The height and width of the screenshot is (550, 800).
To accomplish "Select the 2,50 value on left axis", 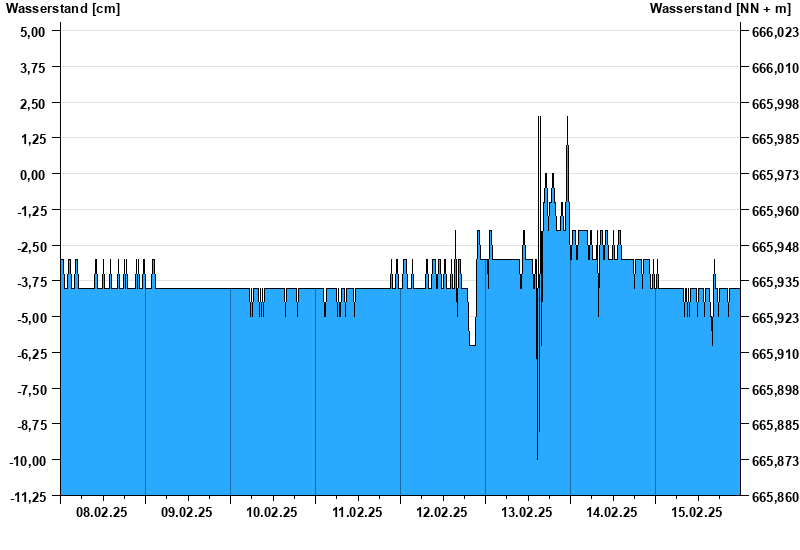I will tap(33, 104).
